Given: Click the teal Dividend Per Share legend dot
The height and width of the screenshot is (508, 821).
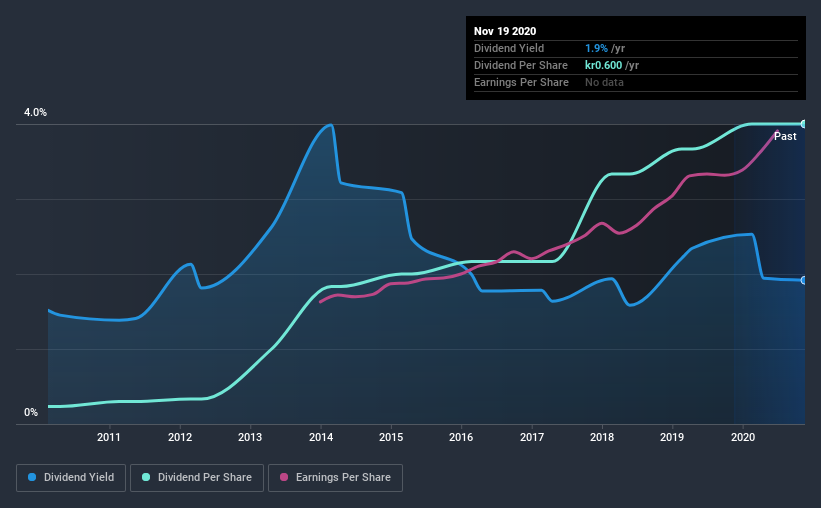Looking at the screenshot, I should coord(146,477).
